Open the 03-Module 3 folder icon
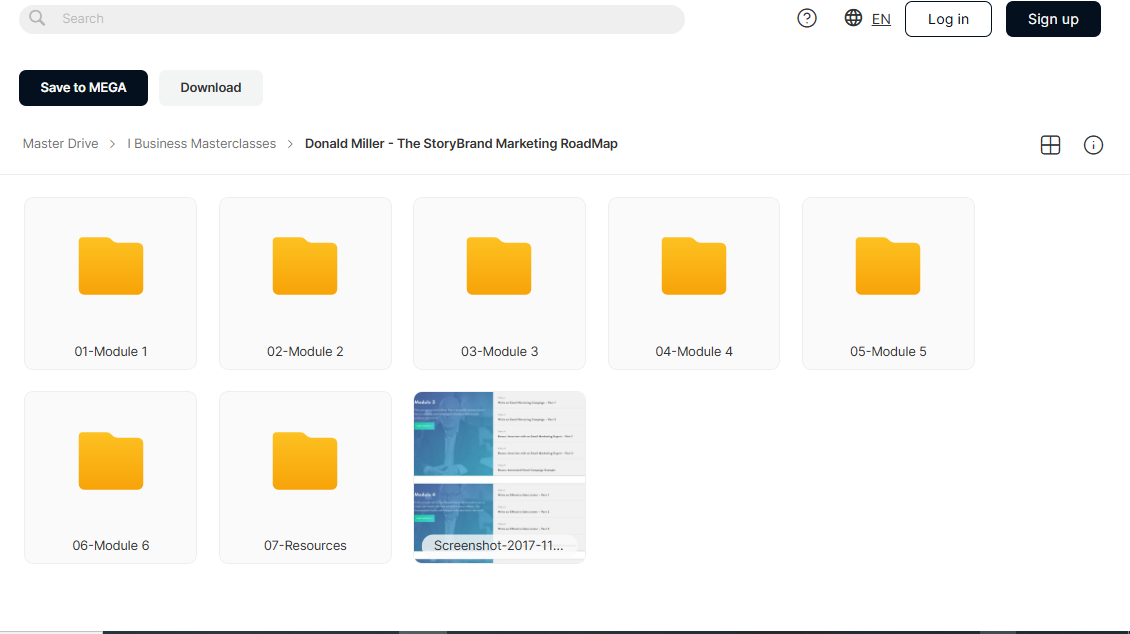 (499, 266)
